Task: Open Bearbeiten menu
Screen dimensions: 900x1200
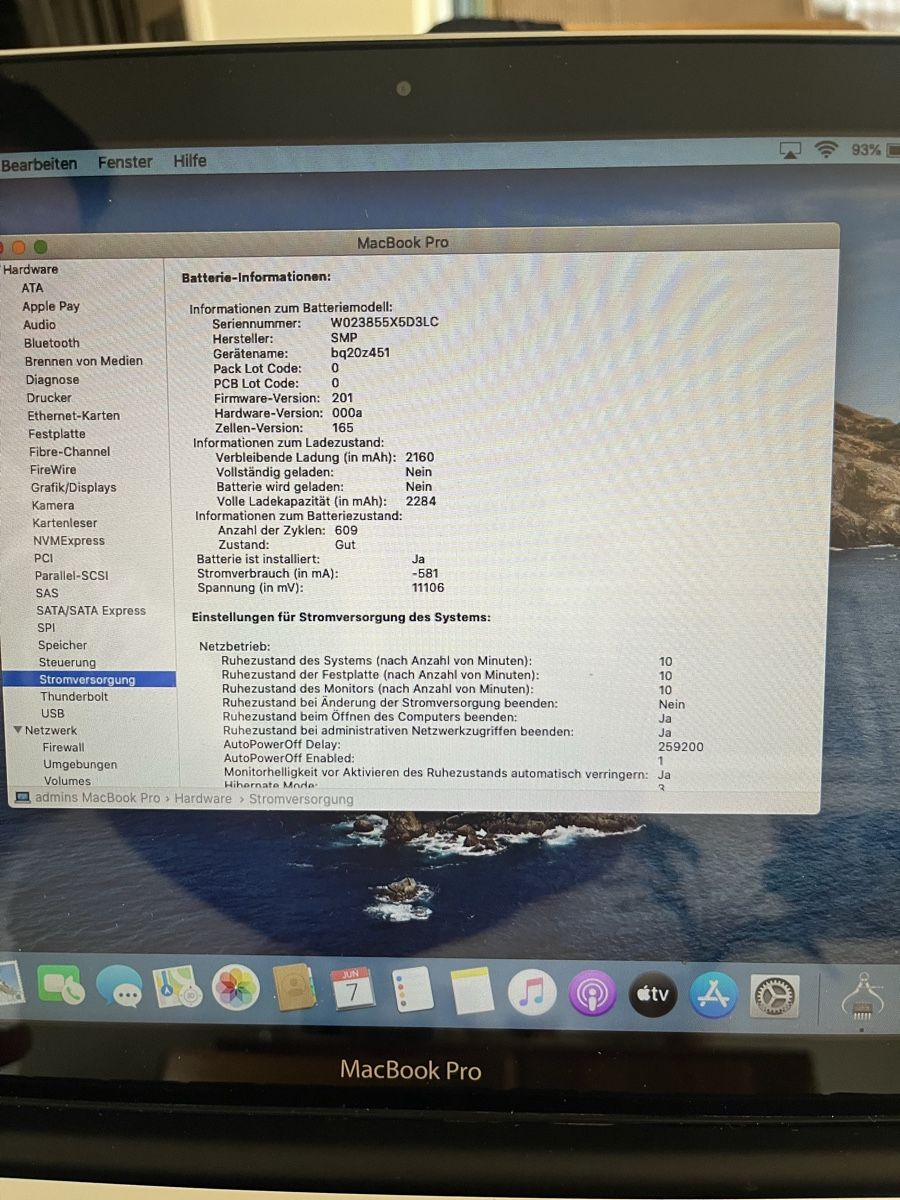Action: click(39, 164)
